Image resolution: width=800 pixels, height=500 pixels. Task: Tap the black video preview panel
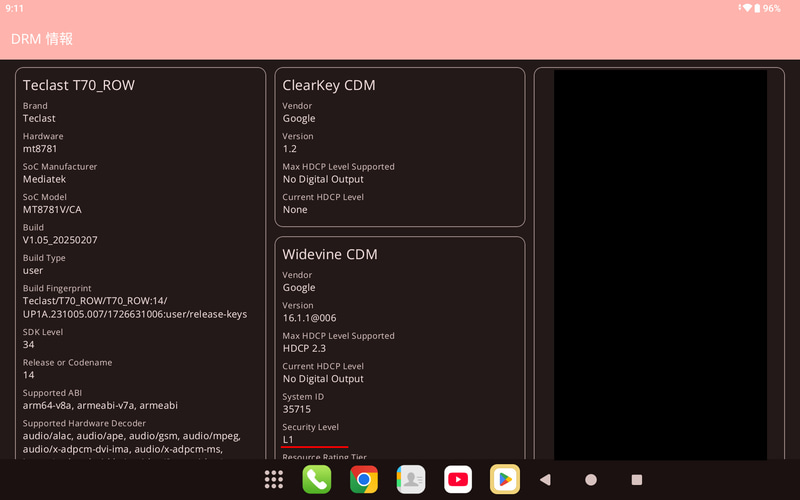[660, 265]
